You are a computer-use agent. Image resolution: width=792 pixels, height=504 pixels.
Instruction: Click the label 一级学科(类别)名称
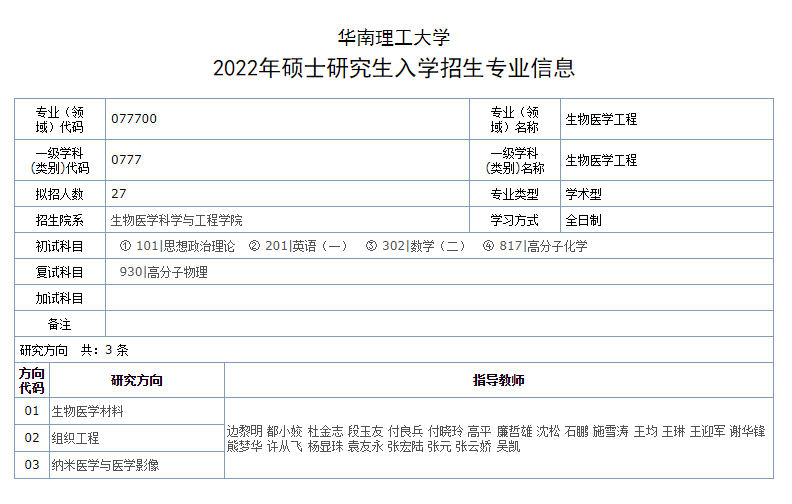(515, 161)
